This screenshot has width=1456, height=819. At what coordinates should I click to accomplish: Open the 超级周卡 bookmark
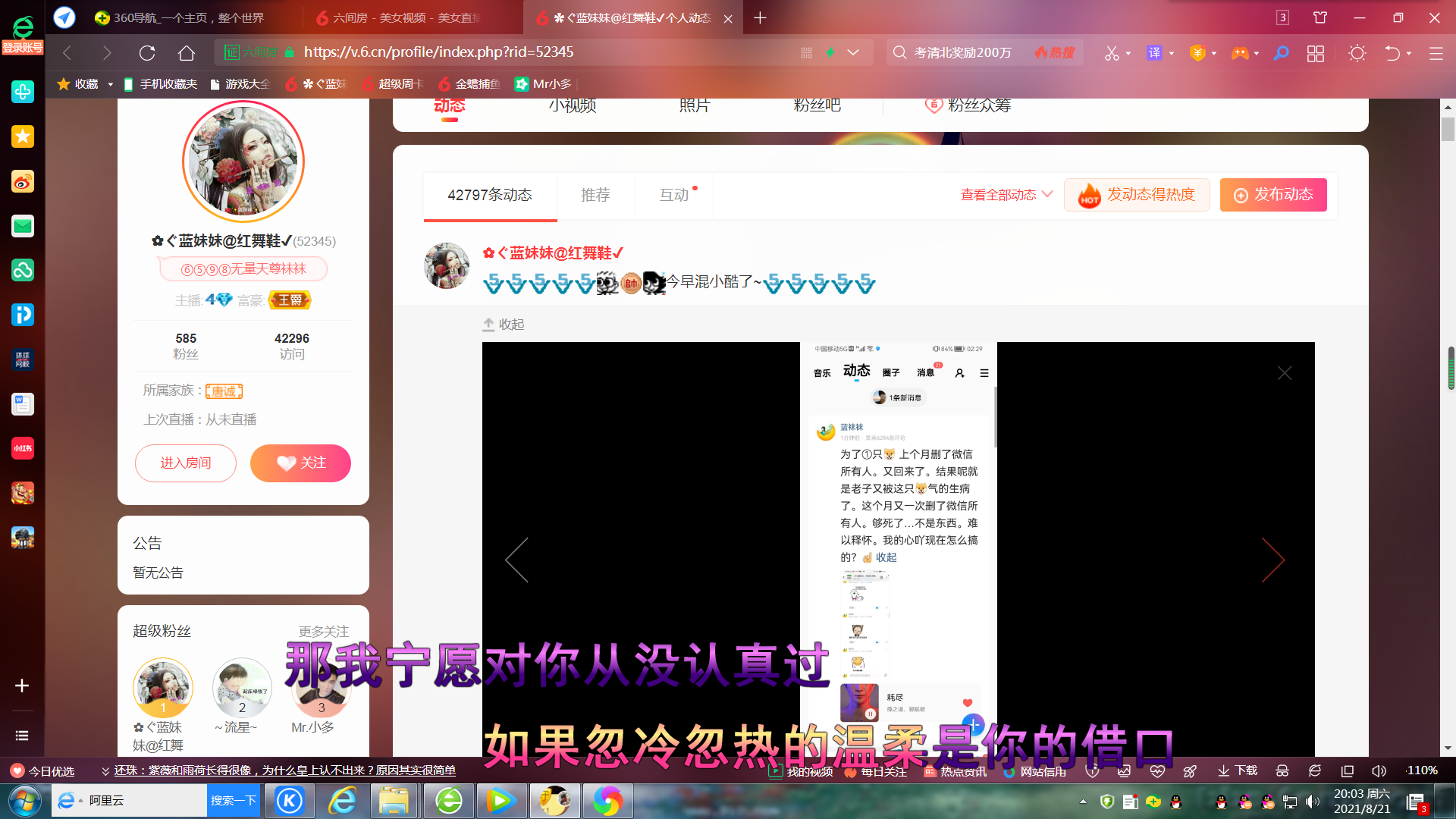tap(393, 84)
